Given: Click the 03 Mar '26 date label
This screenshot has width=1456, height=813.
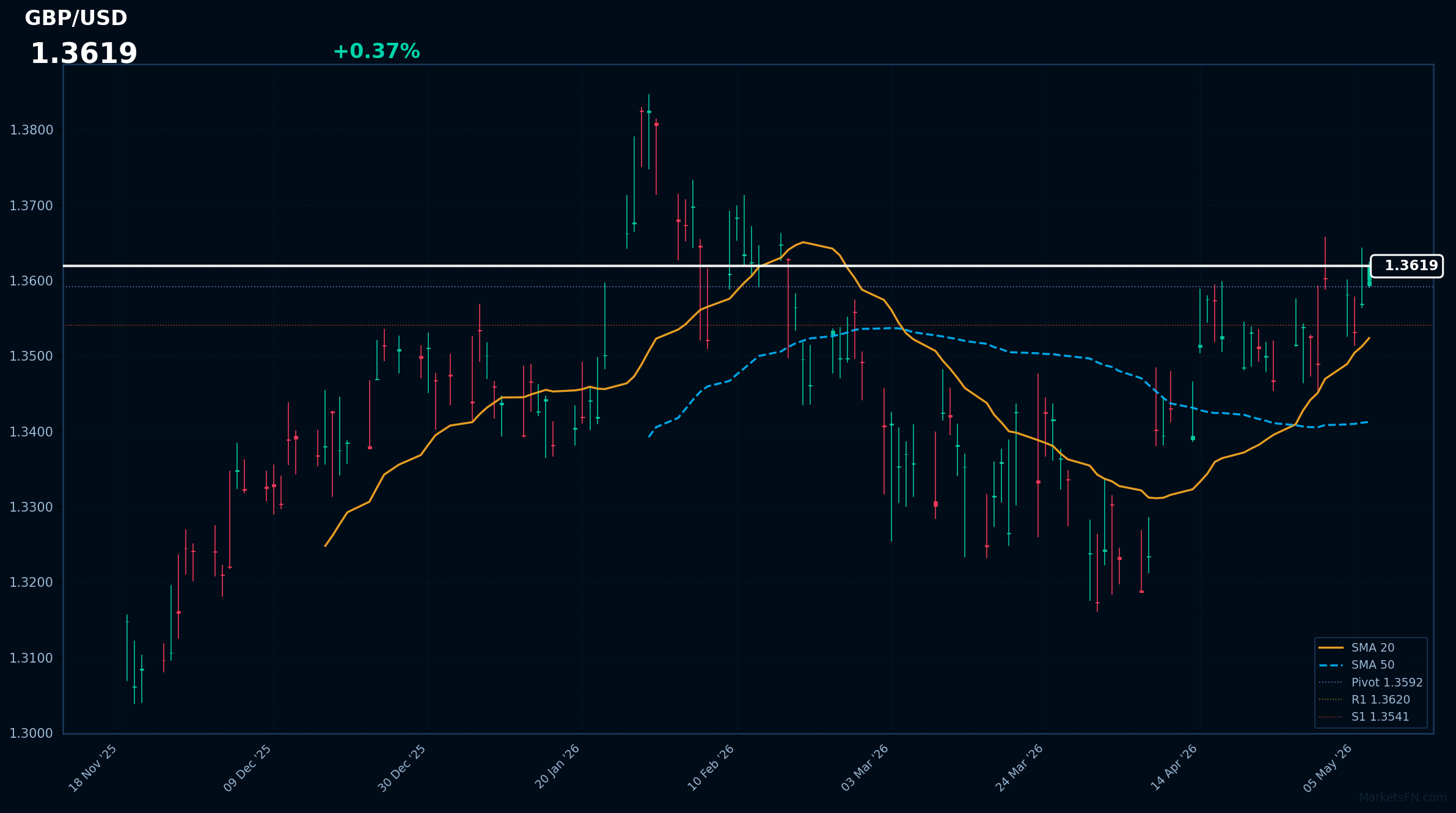Looking at the screenshot, I should click(865, 768).
